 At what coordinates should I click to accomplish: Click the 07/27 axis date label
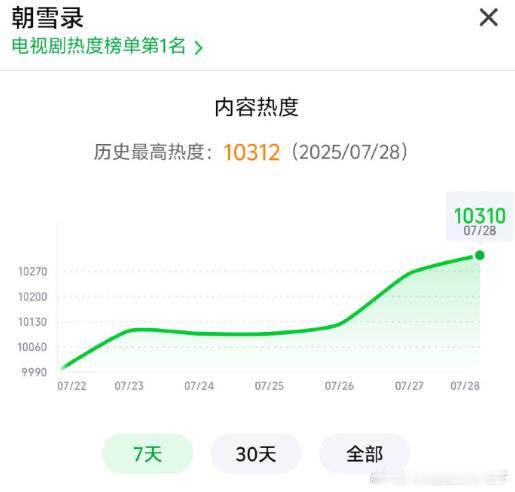pyautogui.click(x=409, y=386)
